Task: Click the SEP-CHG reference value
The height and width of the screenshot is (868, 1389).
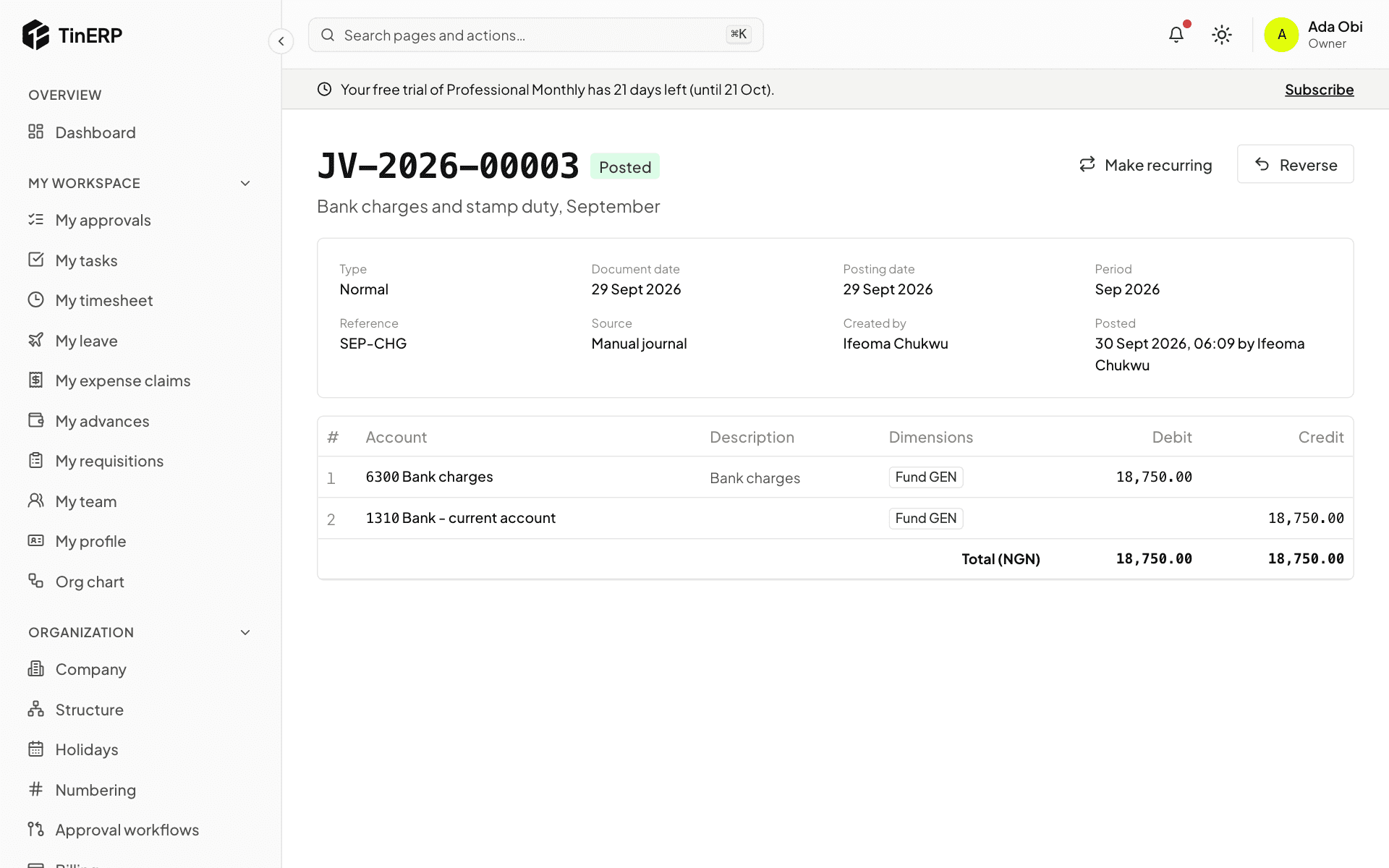Action: [373, 344]
